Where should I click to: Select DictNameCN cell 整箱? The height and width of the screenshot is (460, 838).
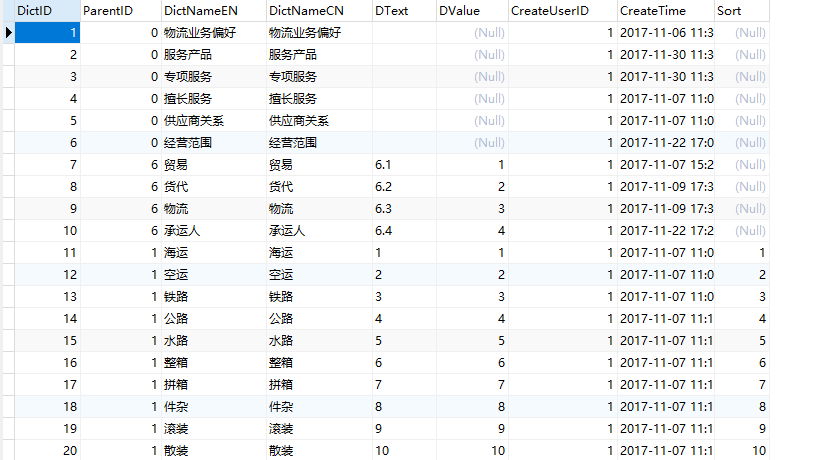click(x=319, y=363)
